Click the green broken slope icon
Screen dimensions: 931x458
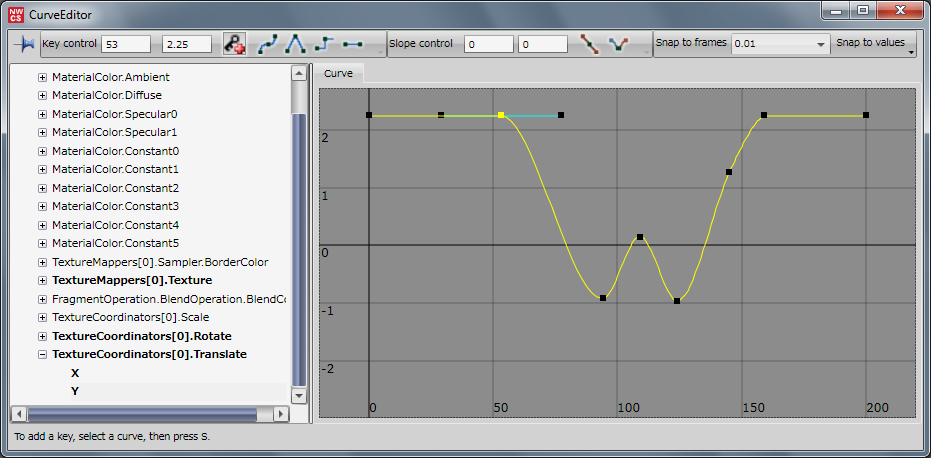(619, 45)
